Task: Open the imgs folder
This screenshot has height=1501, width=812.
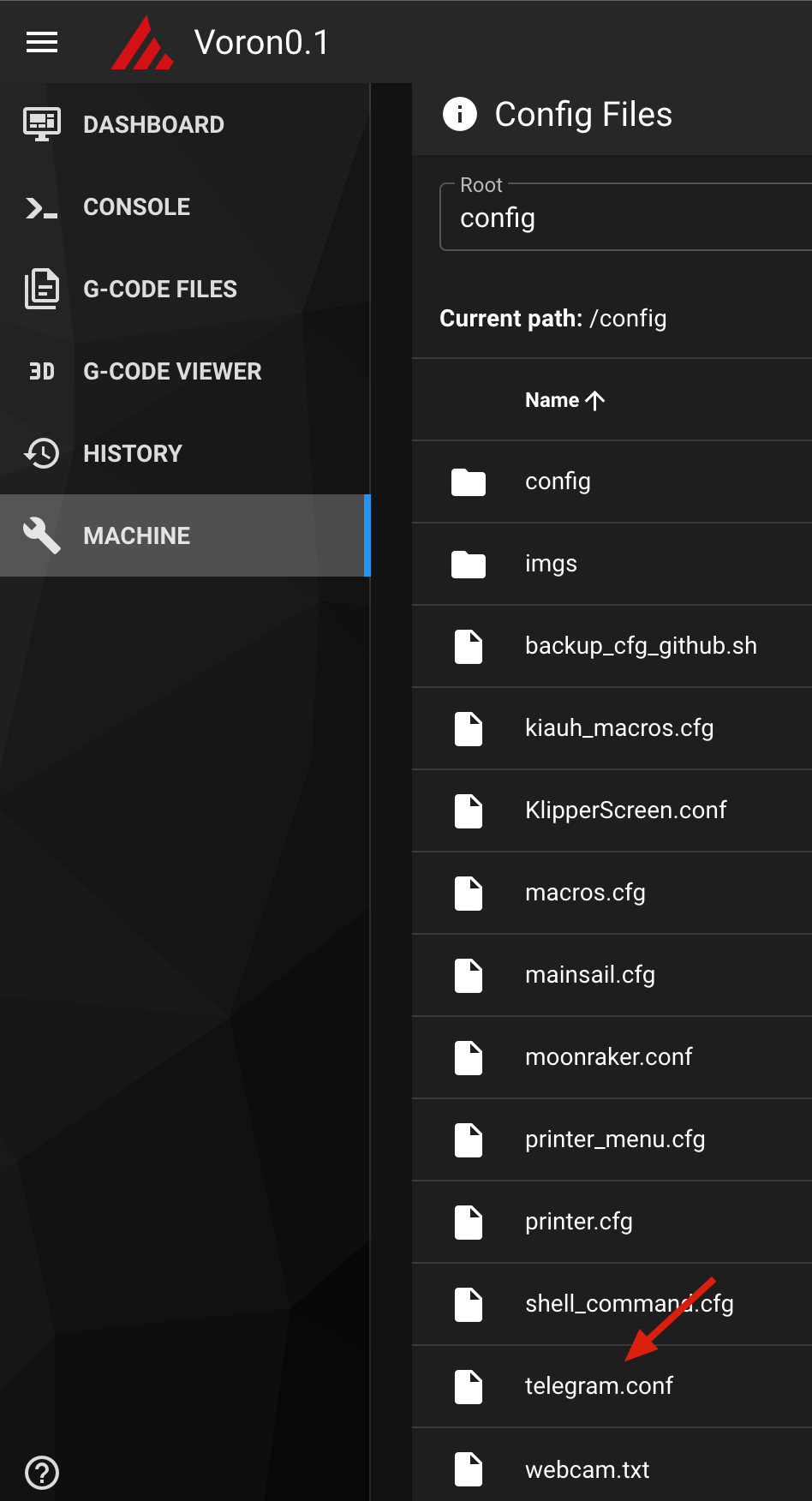Action: click(x=551, y=564)
